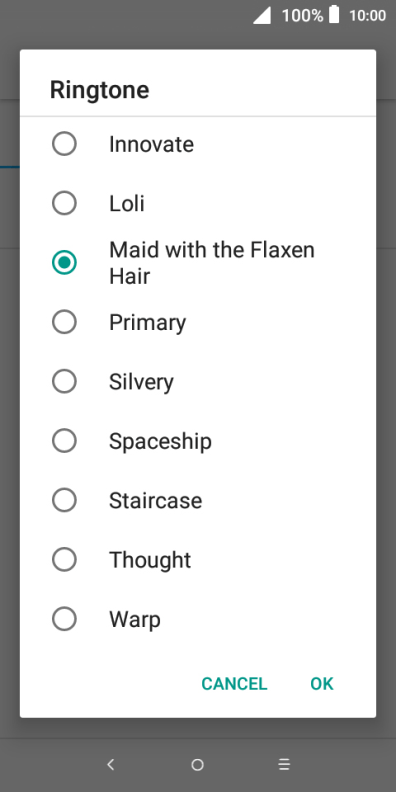Select Silvery ringtone radio button
The image size is (396, 792).
64,381
